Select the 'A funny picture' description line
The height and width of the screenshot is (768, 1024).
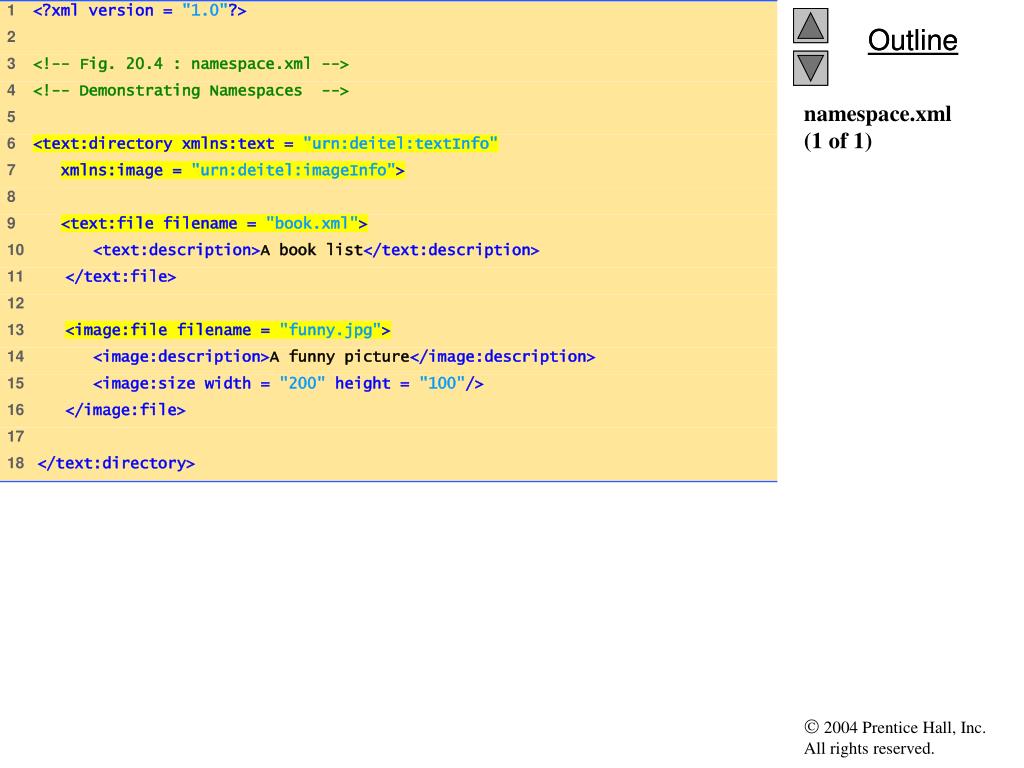click(344, 357)
